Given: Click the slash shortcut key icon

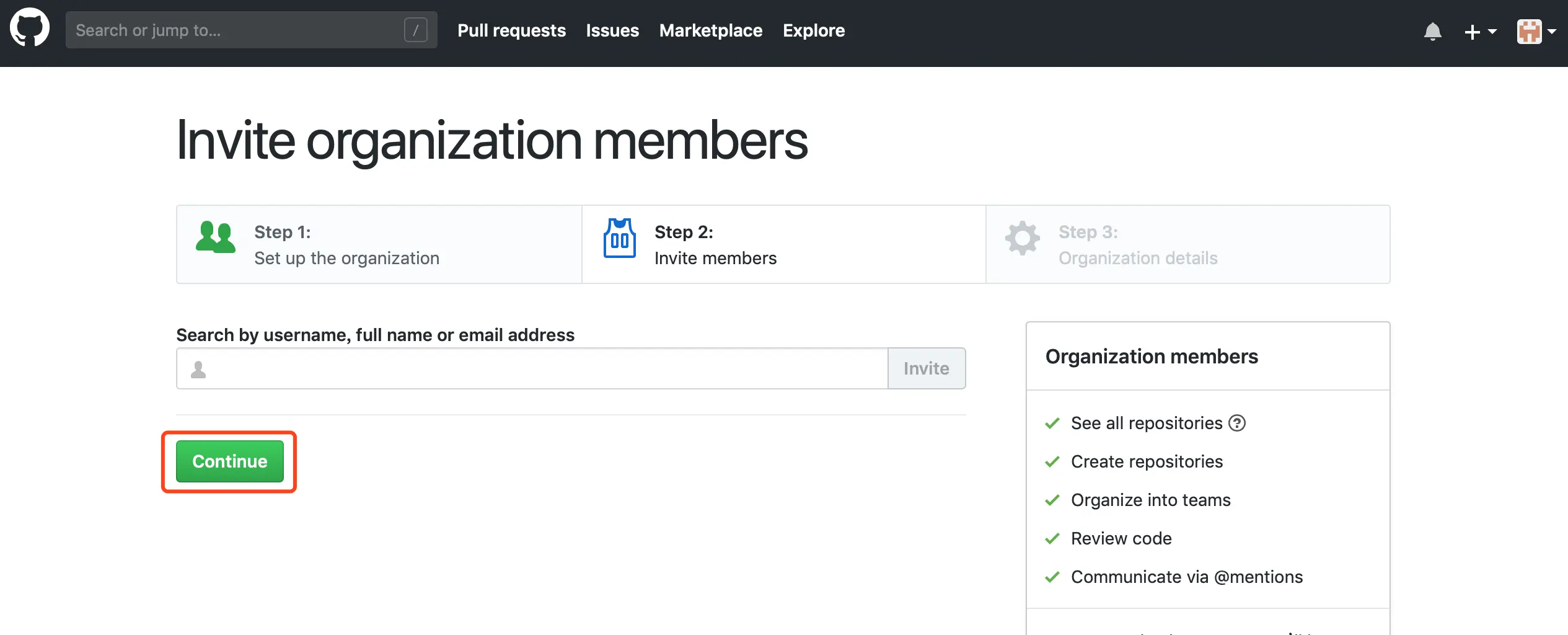Looking at the screenshot, I should 415,30.
